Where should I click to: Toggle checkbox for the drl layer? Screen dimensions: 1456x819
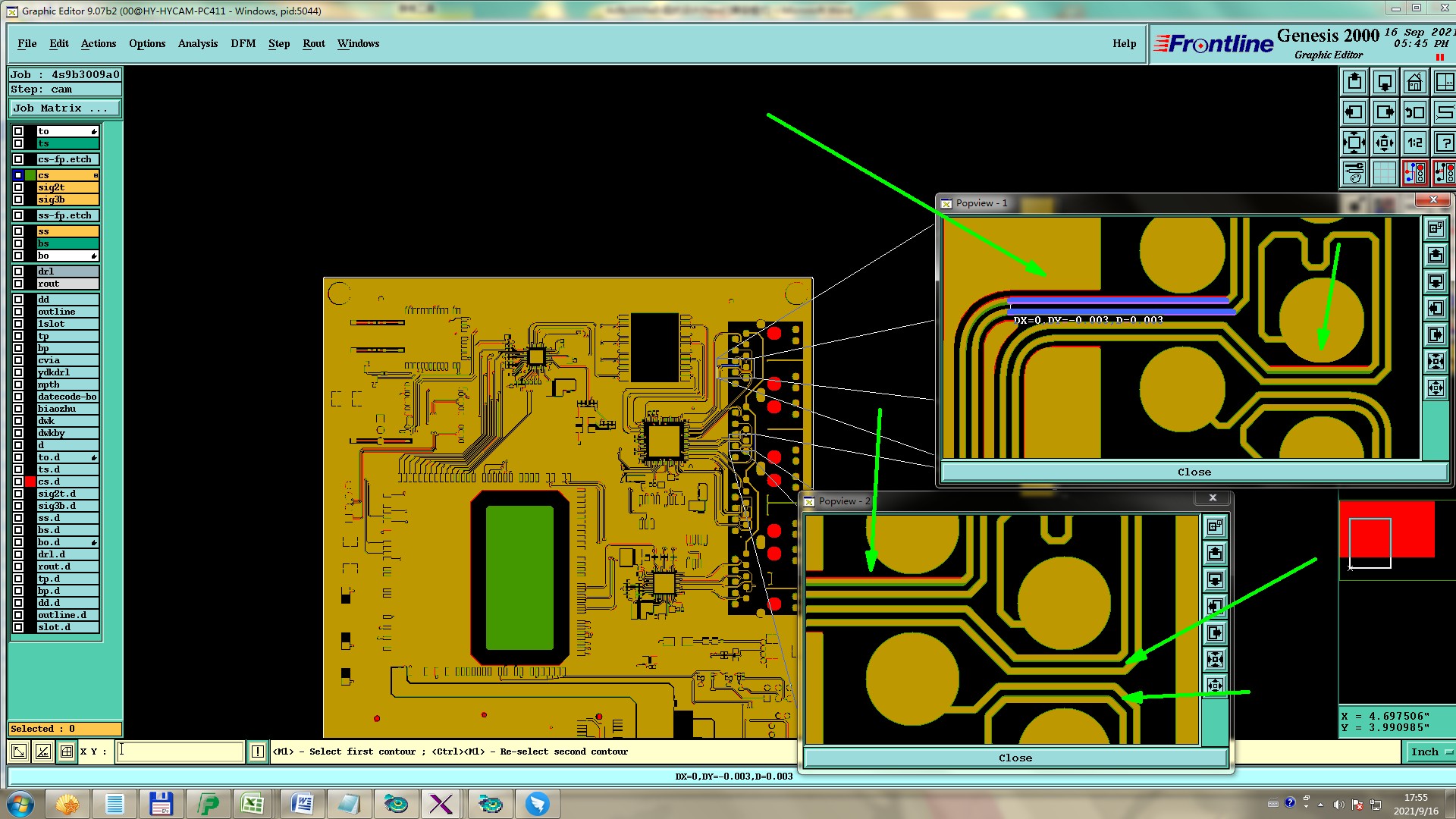18,271
